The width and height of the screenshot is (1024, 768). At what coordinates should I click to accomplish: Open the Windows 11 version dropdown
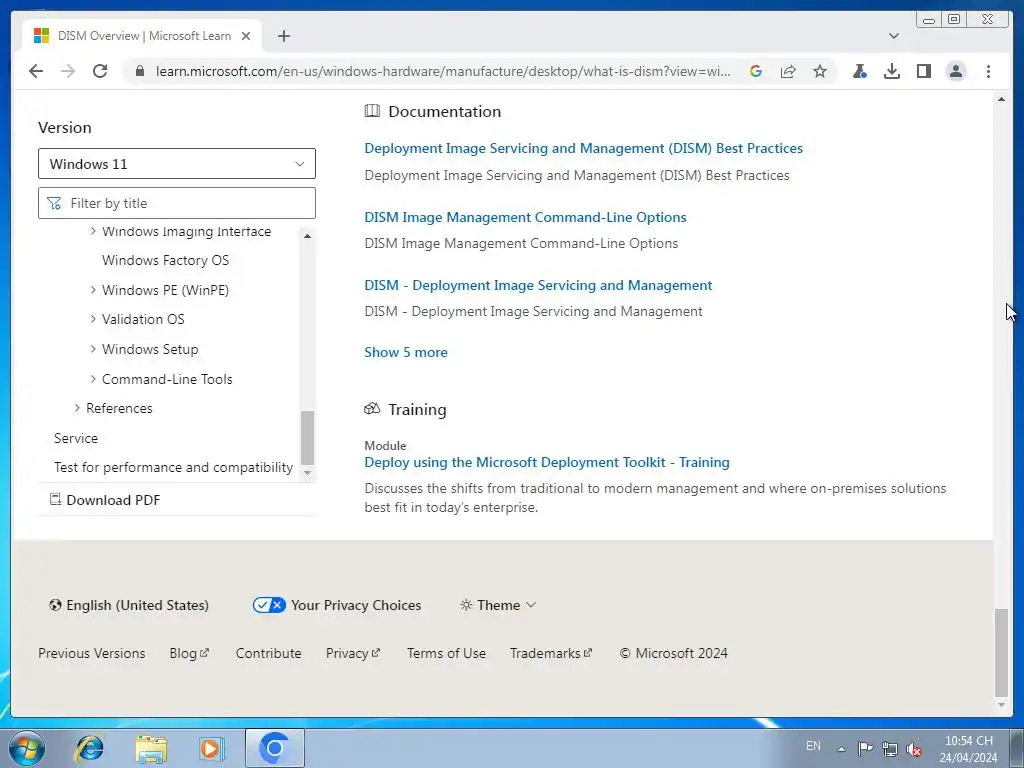[177, 164]
